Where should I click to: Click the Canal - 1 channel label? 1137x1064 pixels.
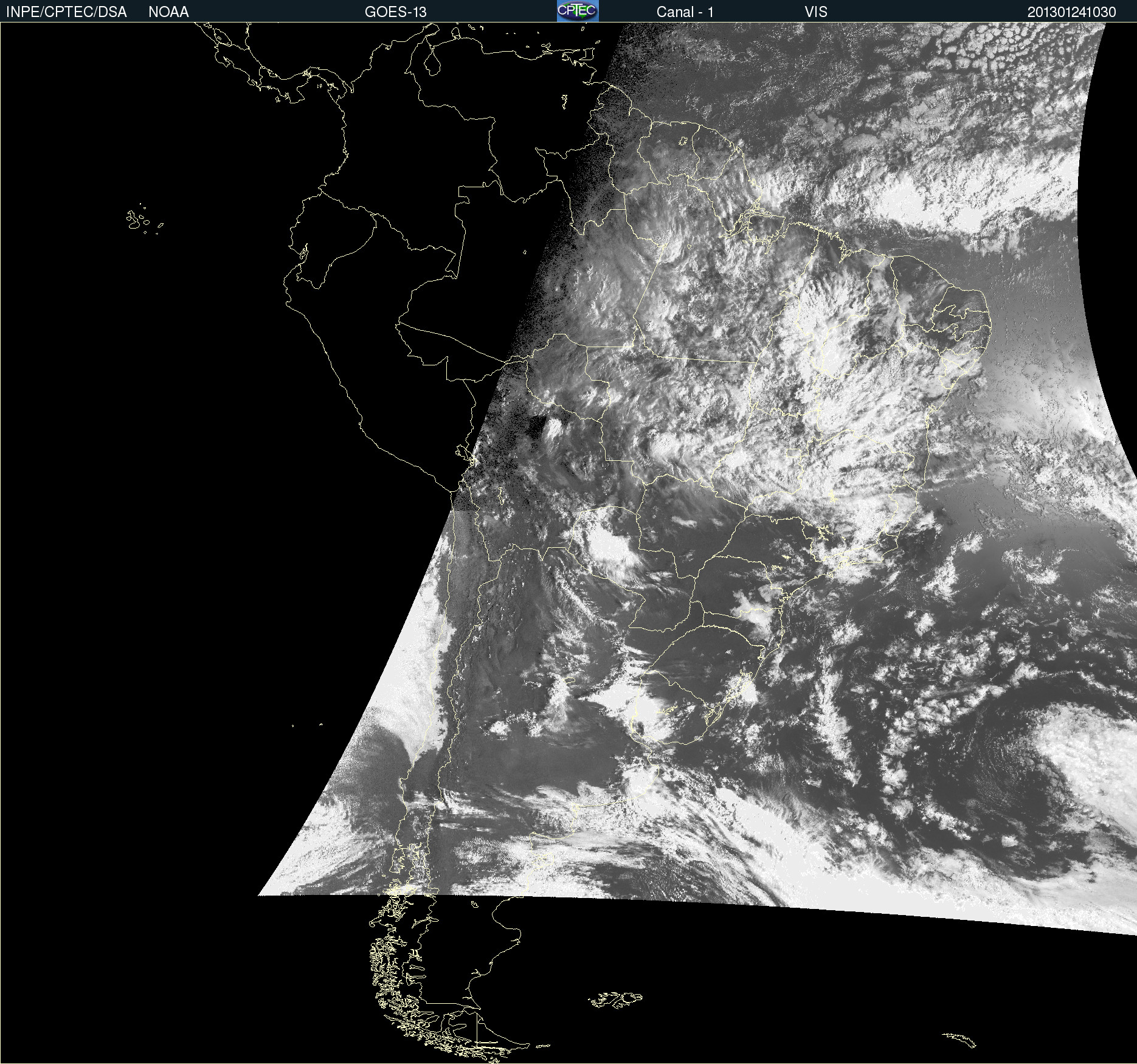685,12
